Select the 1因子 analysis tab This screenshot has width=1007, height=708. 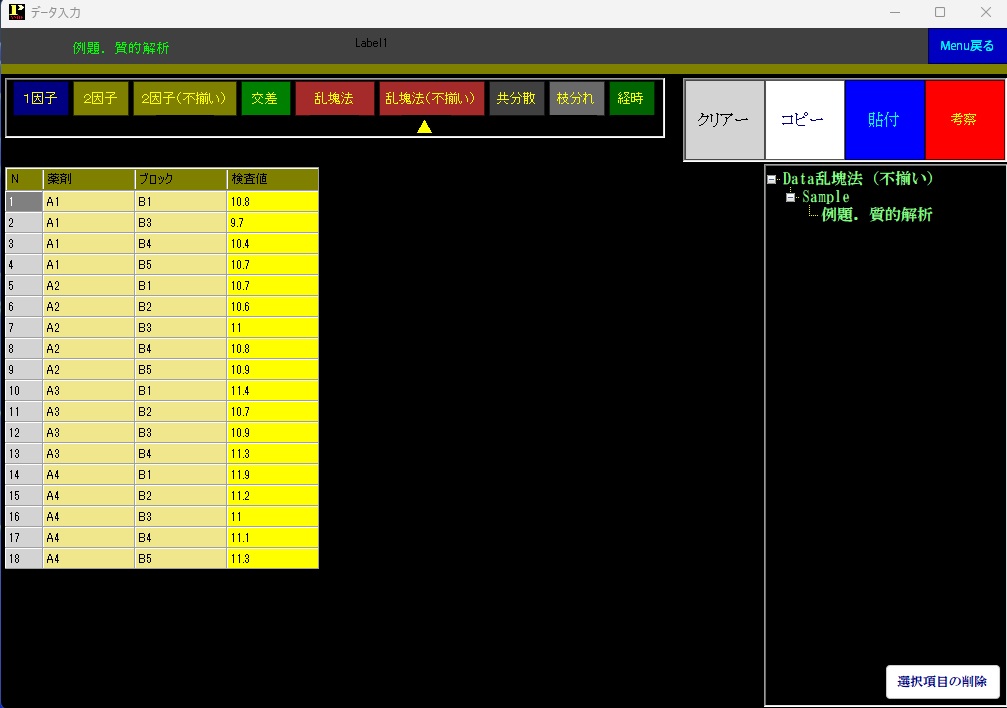point(41,99)
